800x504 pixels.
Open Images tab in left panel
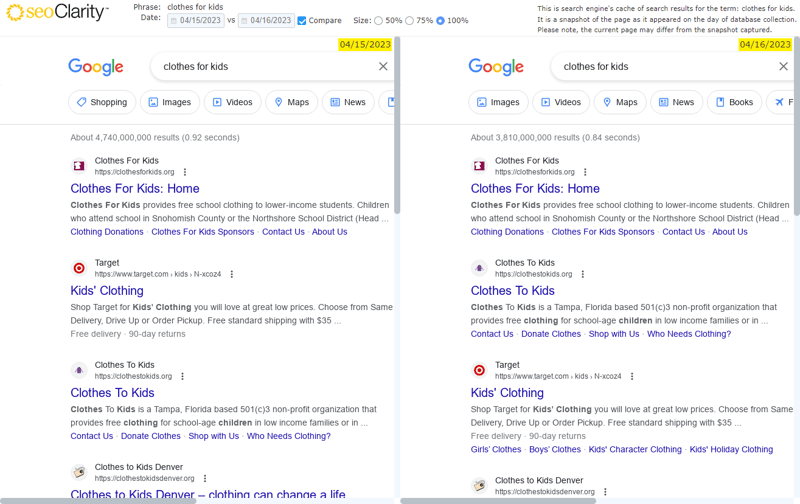point(170,102)
